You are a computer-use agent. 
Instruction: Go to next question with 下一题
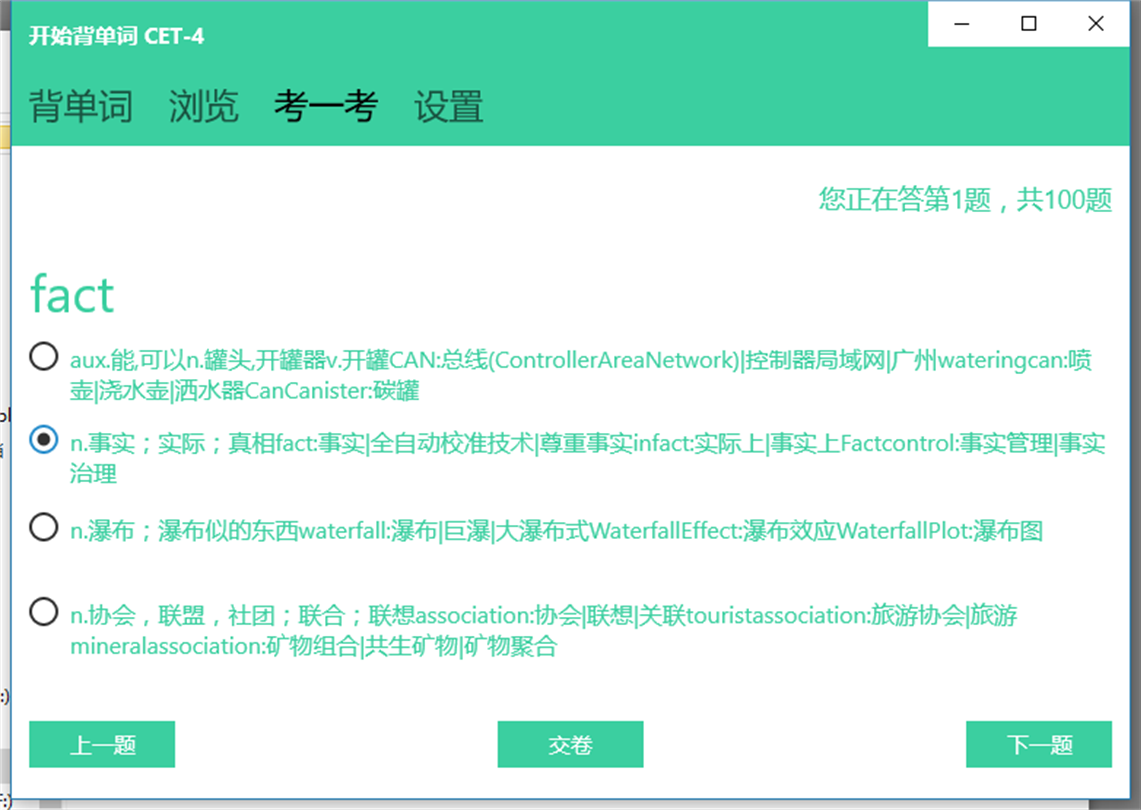pyautogui.click(x=1039, y=744)
